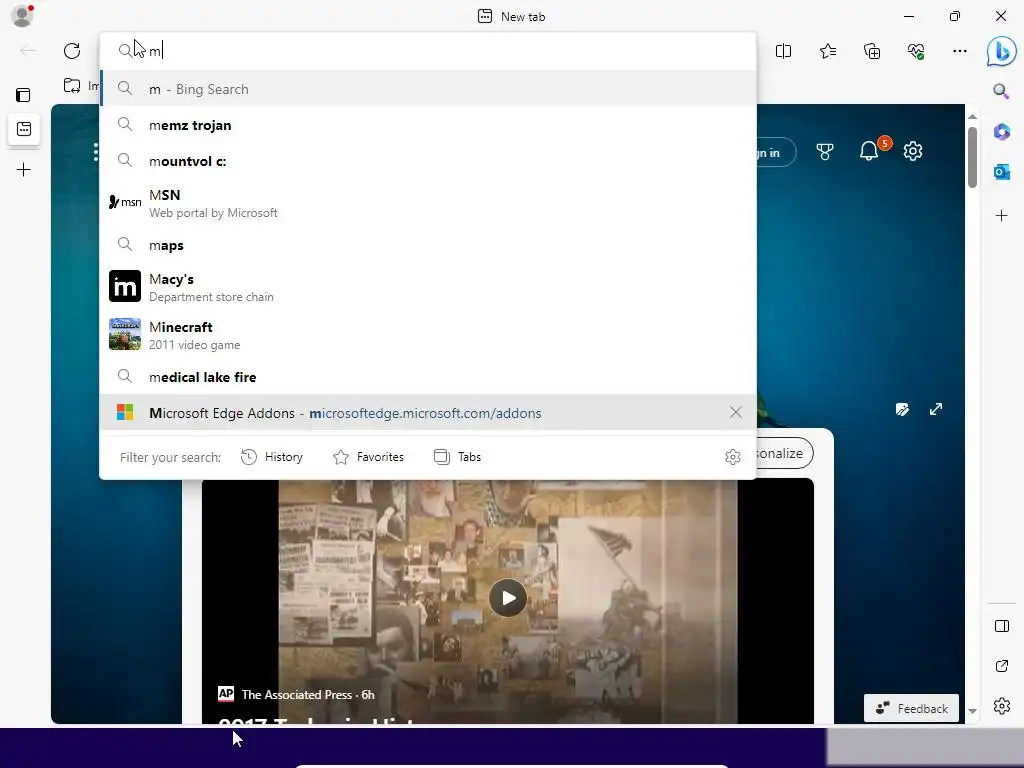Click the Sign in button
Image resolution: width=1024 pixels, height=768 pixels.
tap(776, 152)
